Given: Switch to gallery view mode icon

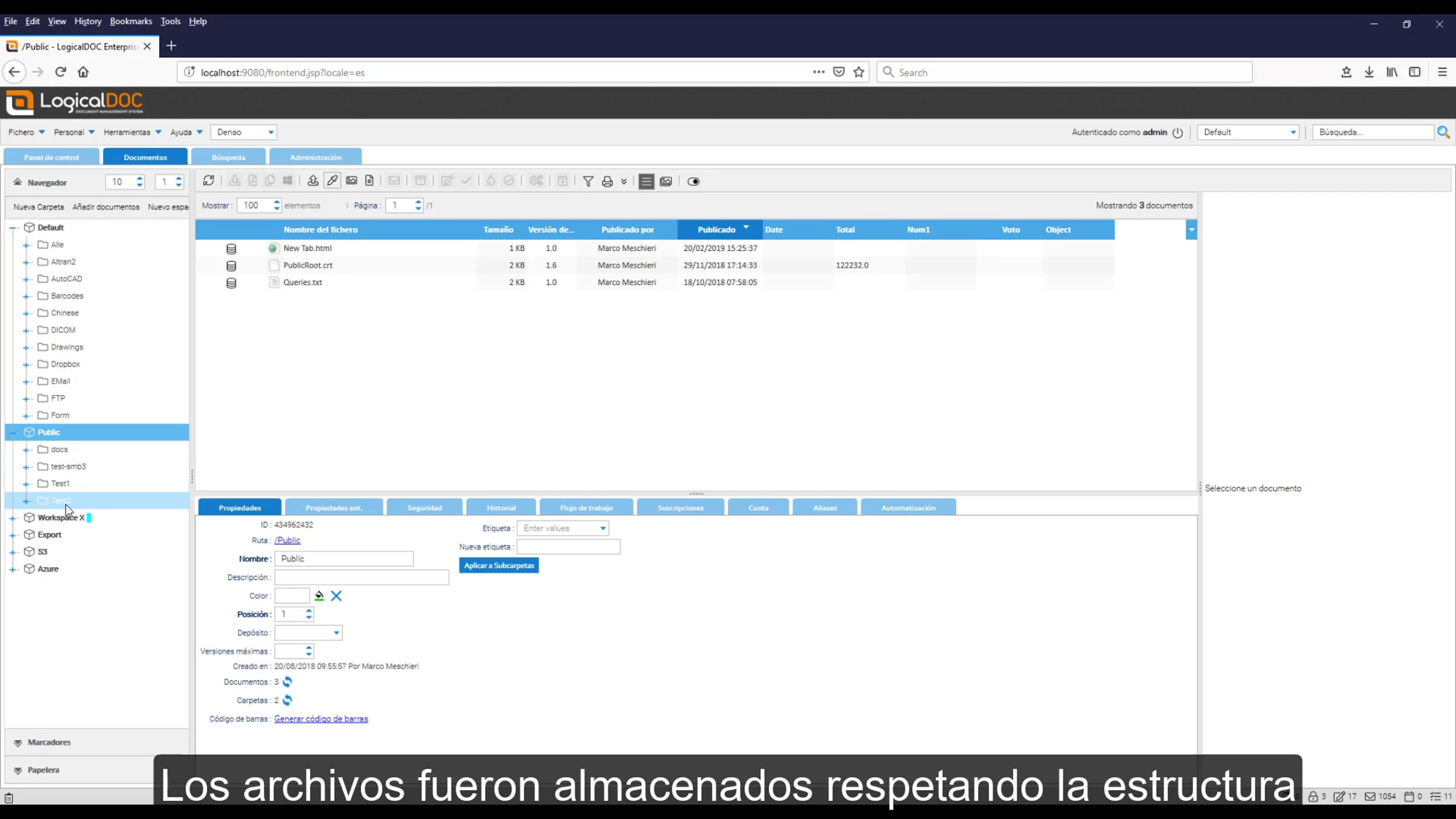Looking at the screenshot, I should 666,181.
